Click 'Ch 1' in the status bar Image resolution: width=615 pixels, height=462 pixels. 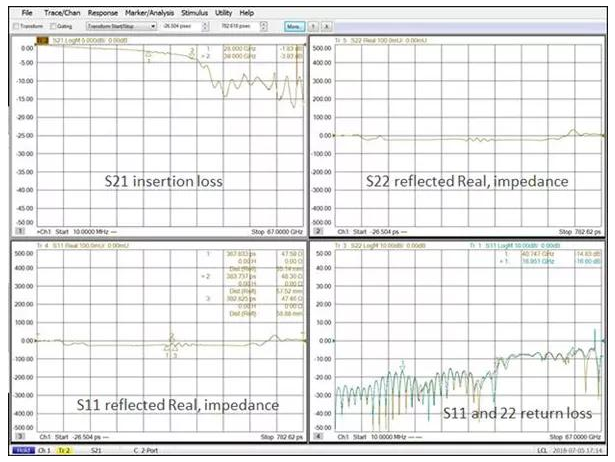[x=44, y=451]
